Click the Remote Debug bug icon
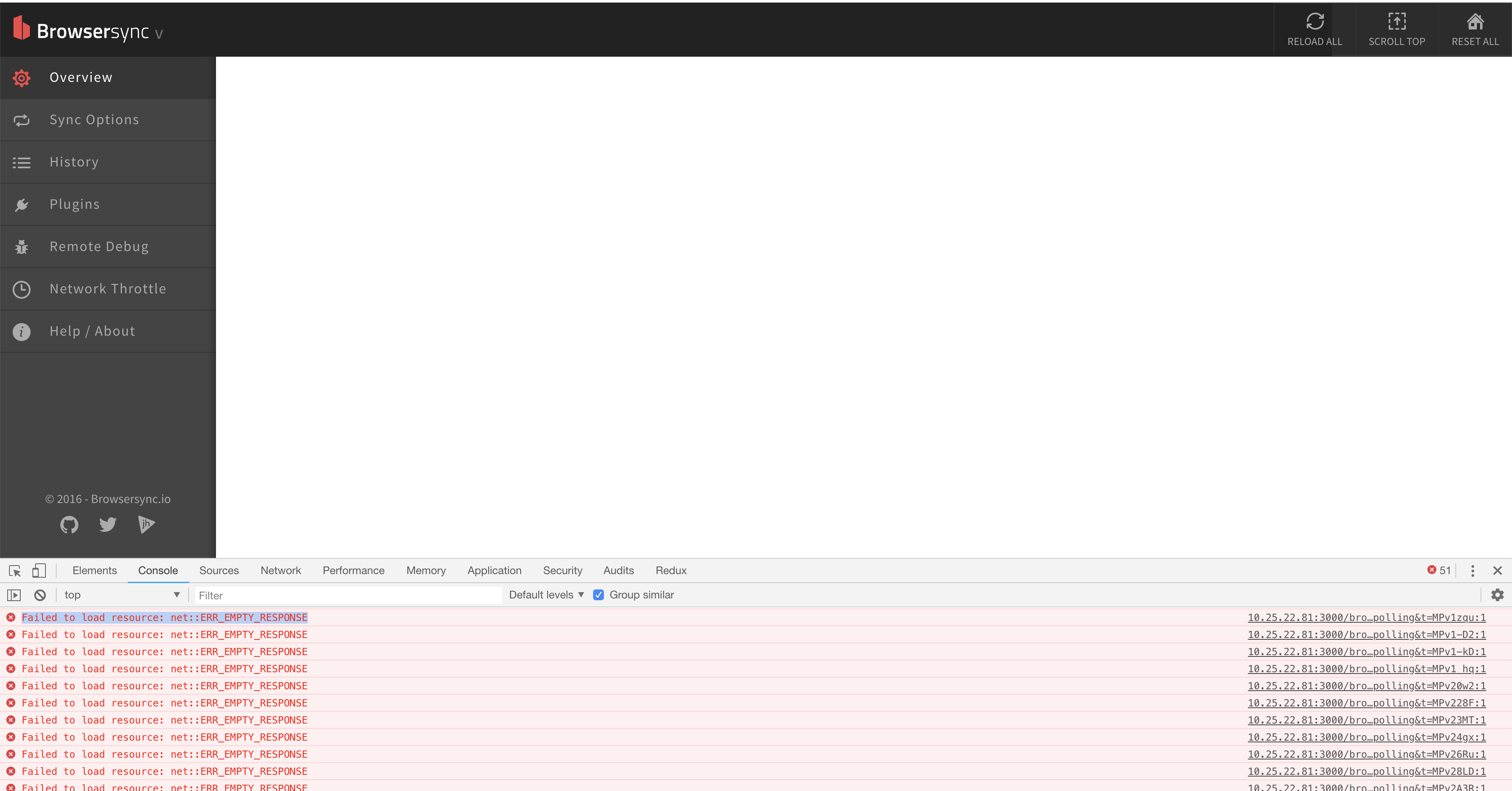The image size is (1512, 791). (22, 247)
